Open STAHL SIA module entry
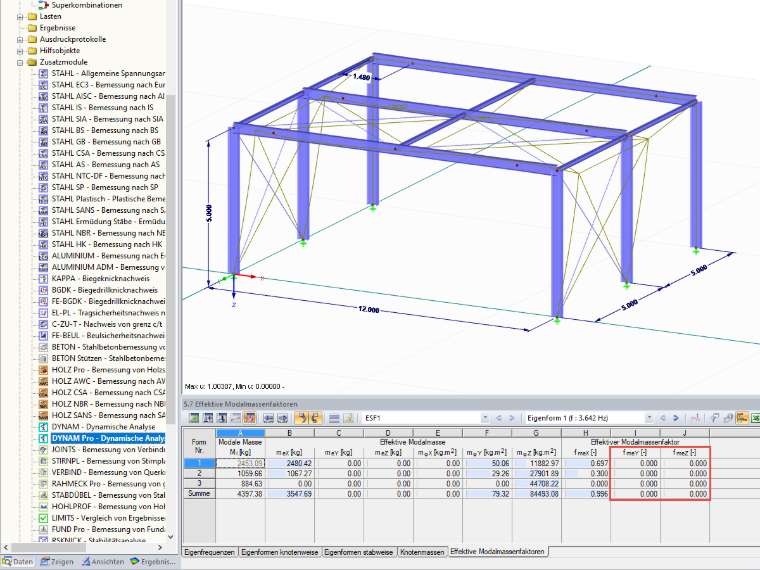760x570 pixels. pyautogui.click(x=108, y=119)
